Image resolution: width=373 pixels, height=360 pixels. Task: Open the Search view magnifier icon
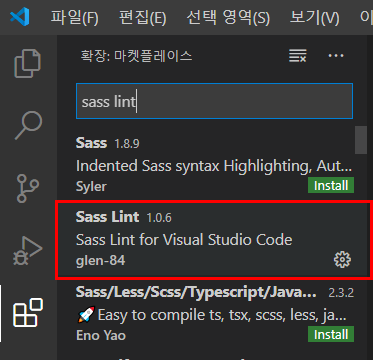click(28, 126)
